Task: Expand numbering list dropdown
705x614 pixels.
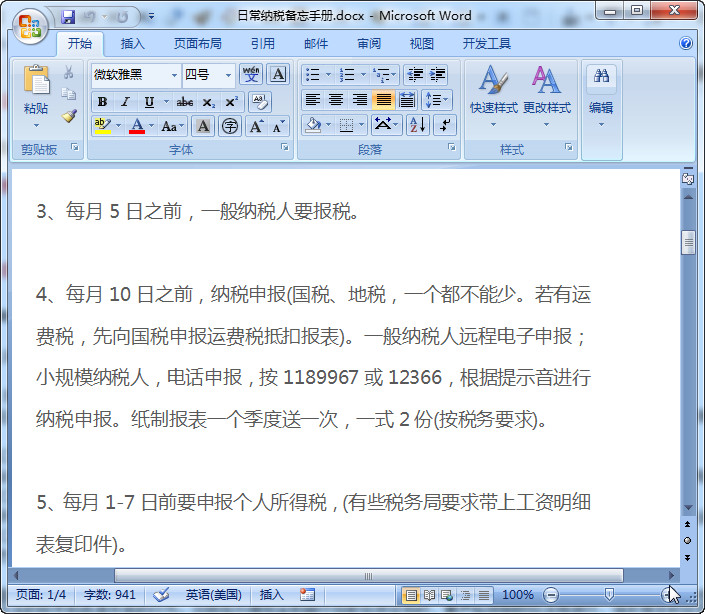Action: click(x=363, y=74)
